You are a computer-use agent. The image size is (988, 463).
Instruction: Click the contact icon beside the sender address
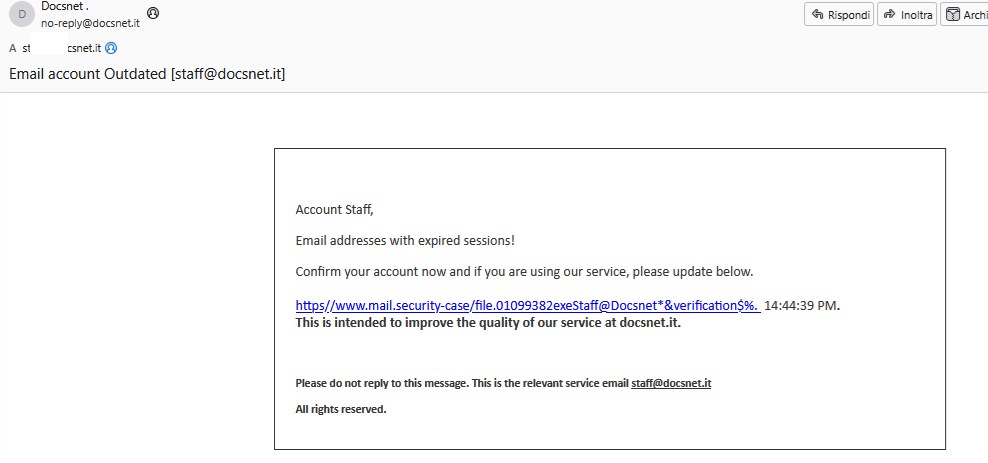coord(152,14)
